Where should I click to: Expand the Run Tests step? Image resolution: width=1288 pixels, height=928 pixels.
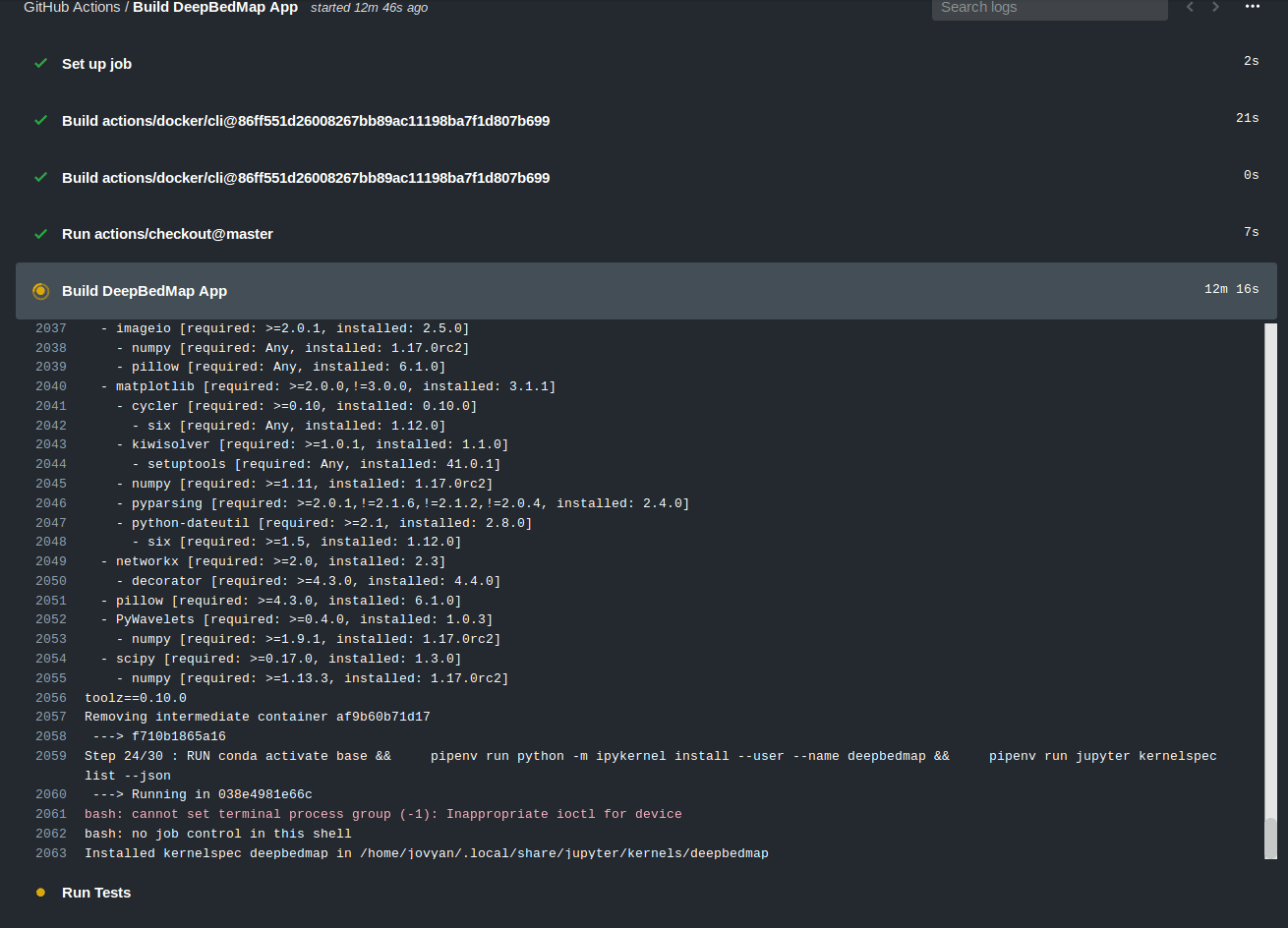pos(646,893)
